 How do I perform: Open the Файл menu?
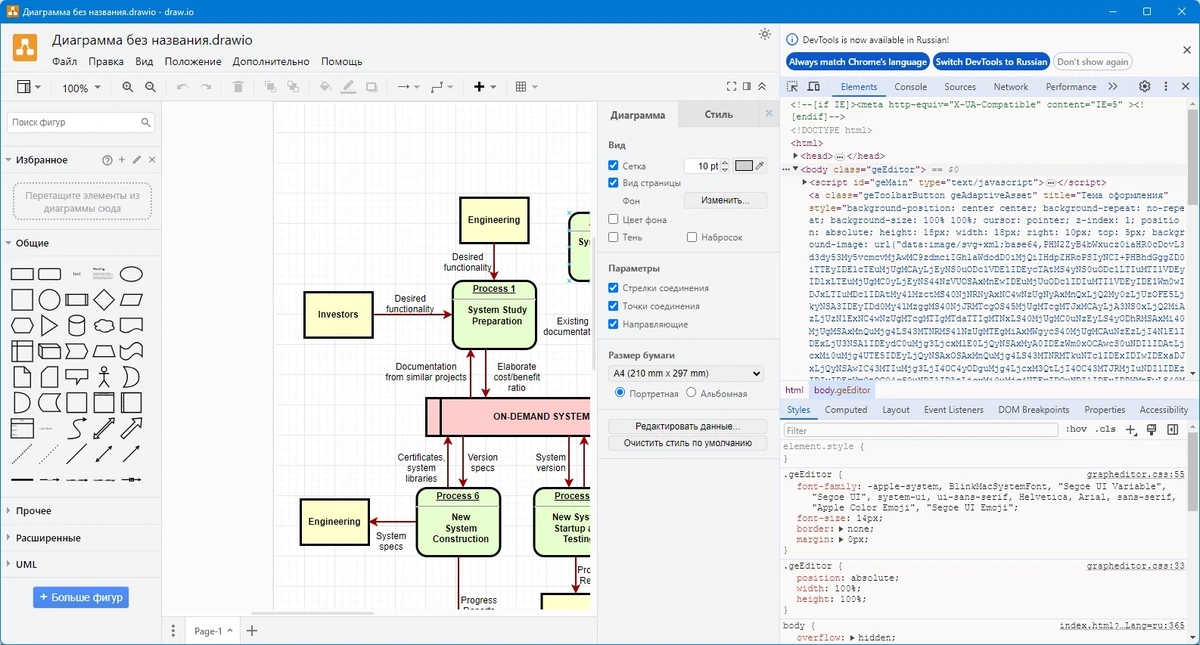(x=64, y=62)
